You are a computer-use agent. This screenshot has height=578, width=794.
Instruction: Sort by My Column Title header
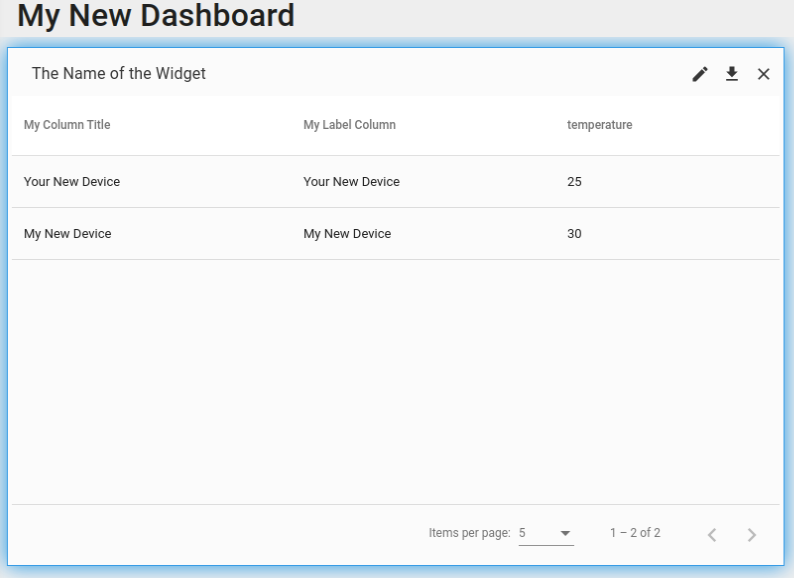pos(67,125)
